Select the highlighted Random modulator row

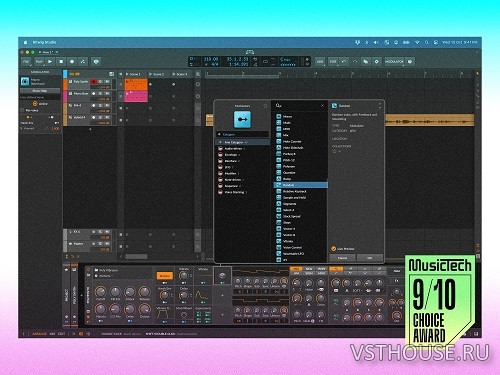300,185
